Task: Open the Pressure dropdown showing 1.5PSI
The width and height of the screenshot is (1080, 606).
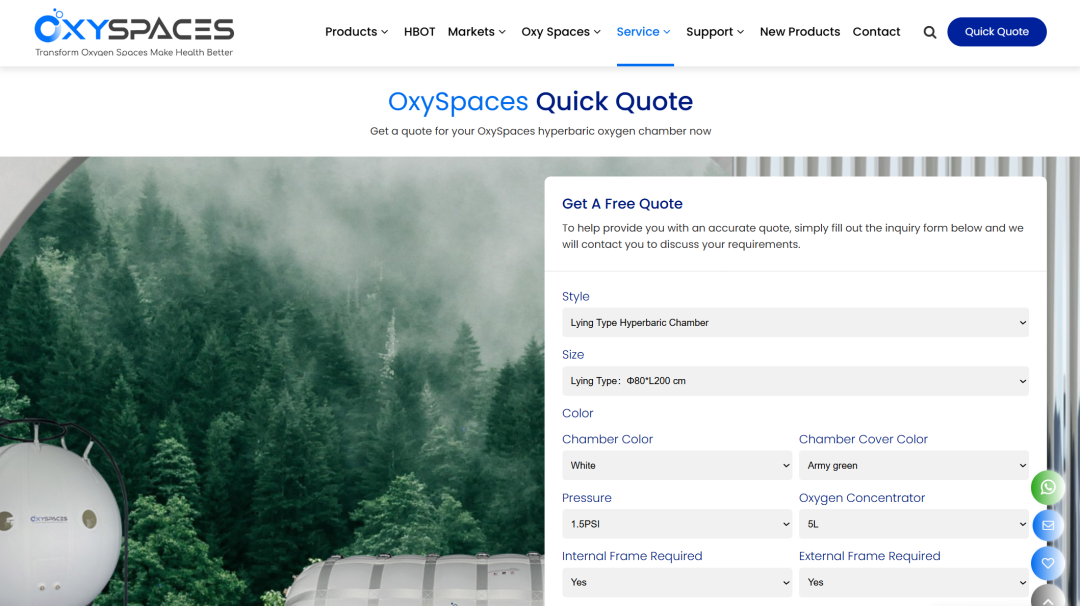Action: coord(677,524)
